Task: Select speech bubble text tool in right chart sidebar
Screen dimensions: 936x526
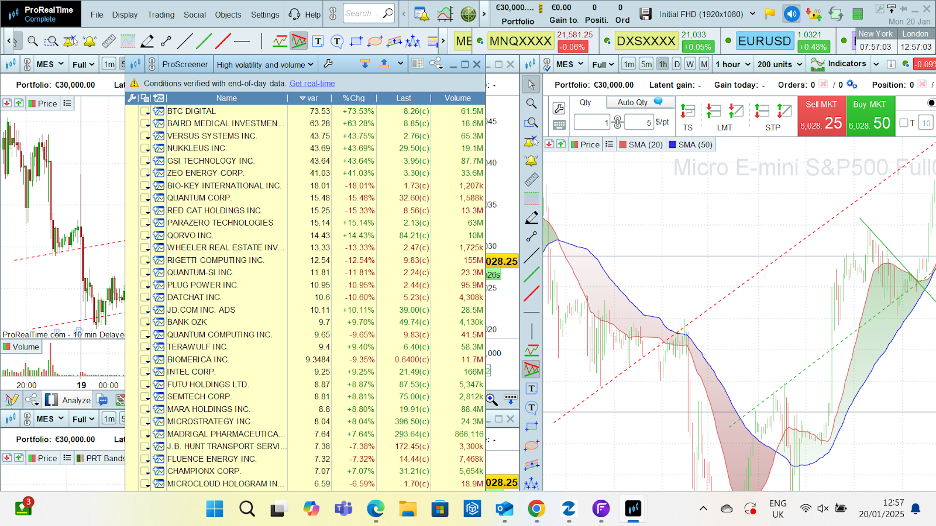Action: point(531,408)
